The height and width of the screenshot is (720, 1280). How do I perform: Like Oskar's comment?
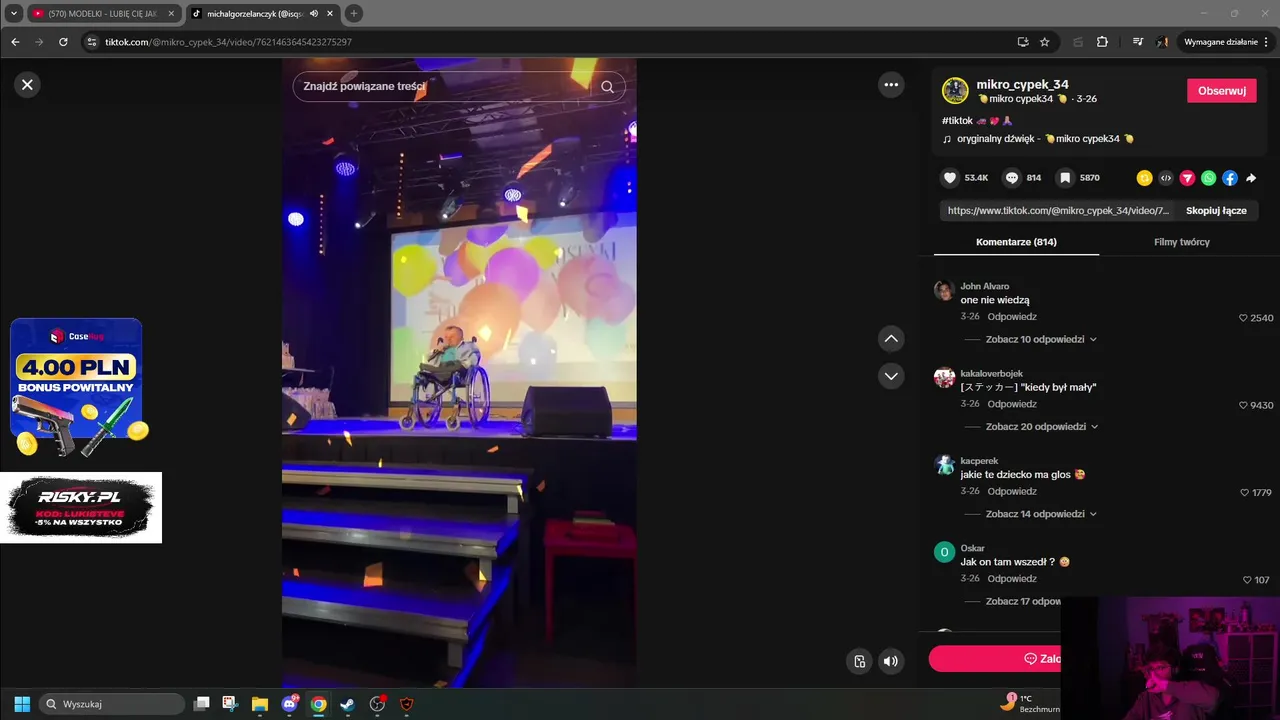click(1247, 580)
